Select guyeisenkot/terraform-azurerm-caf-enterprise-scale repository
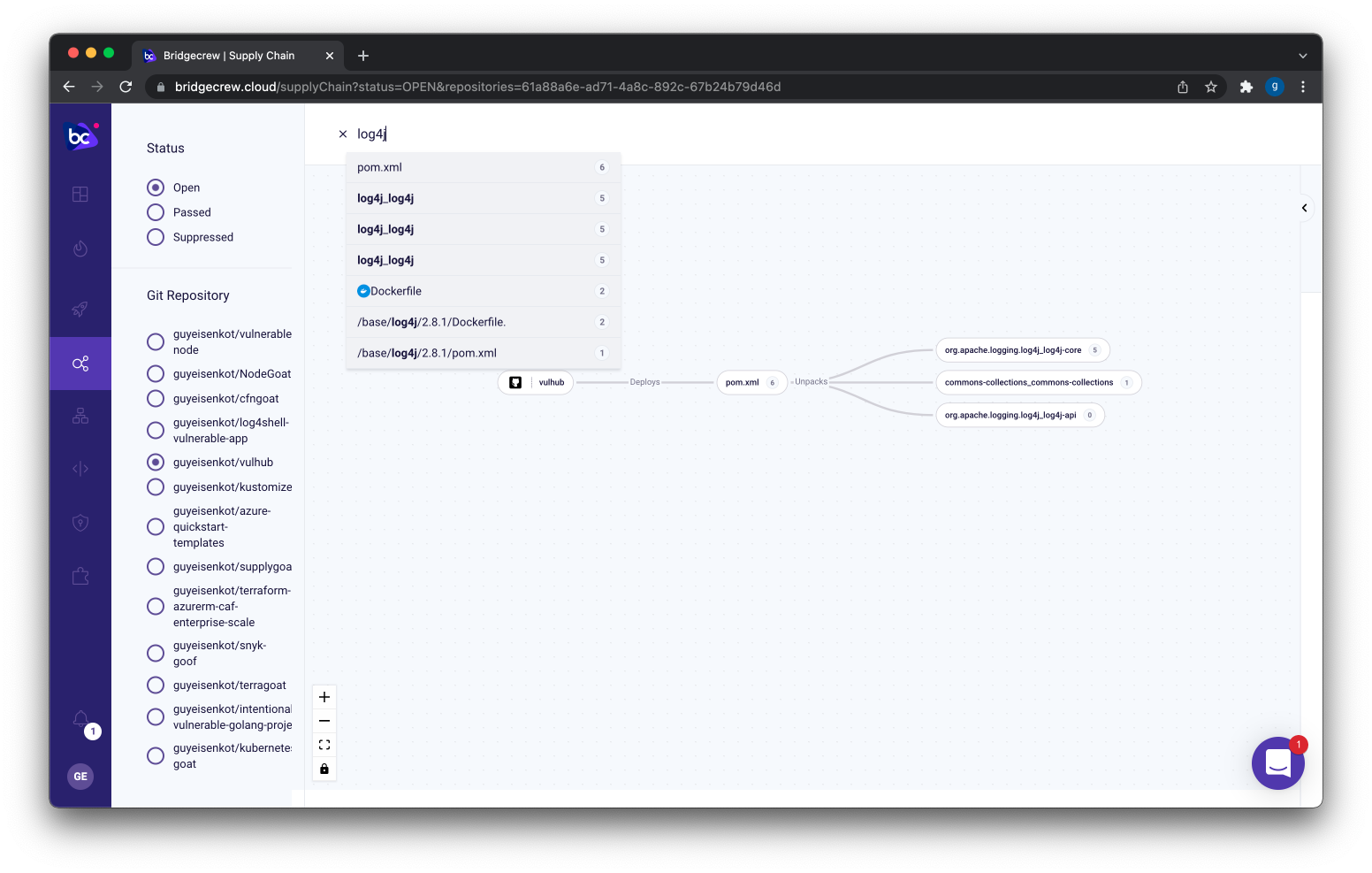The width and height of the screenshot is (1372, 873). (156, 607)
